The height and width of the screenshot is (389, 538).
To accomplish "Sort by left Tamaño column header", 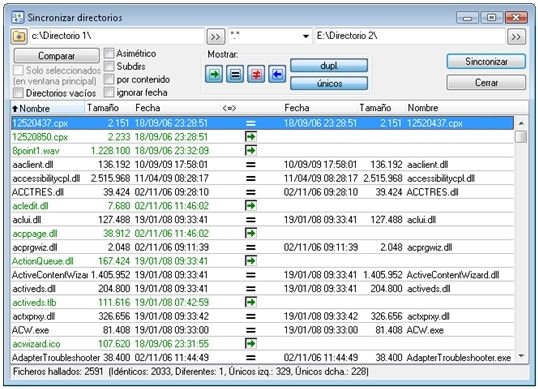I will [108, 108].
